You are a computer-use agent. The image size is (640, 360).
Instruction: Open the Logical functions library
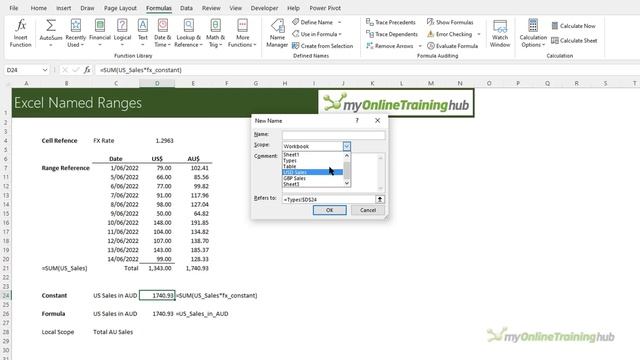tap(122, 33)
